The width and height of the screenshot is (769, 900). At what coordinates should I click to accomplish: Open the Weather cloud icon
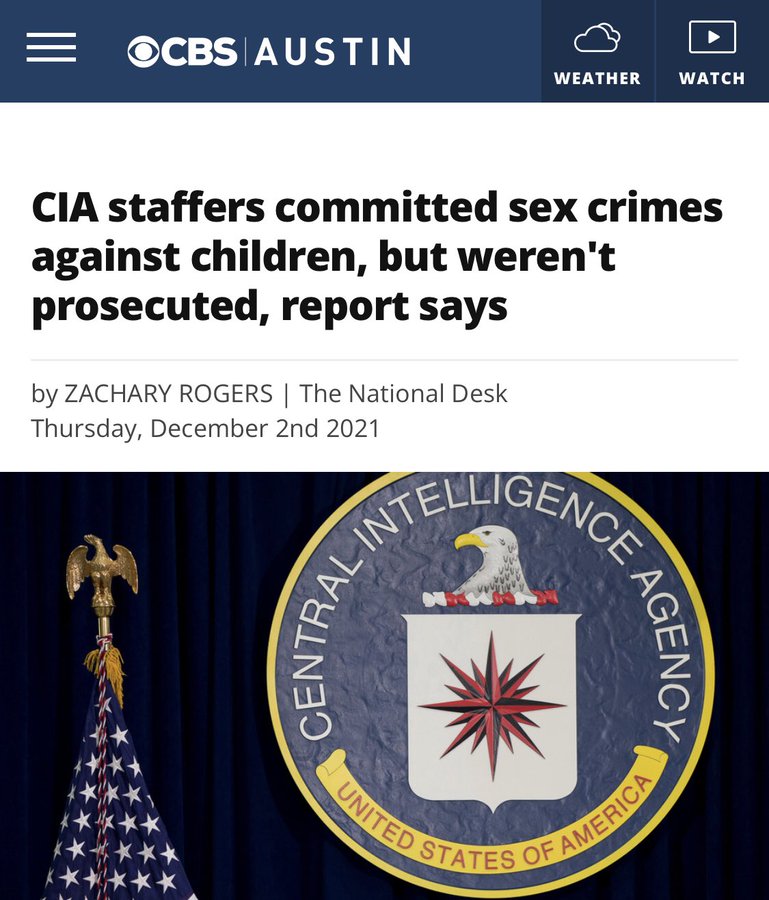click(597, 38)
